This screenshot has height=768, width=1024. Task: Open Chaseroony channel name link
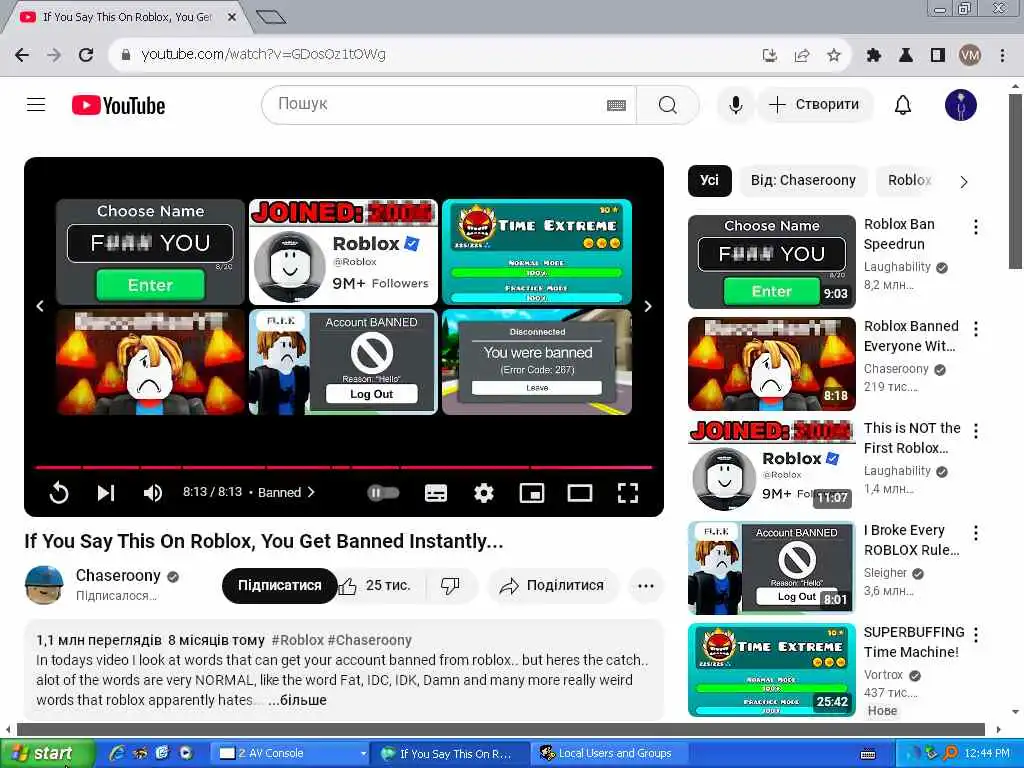(x=118, y=575)
